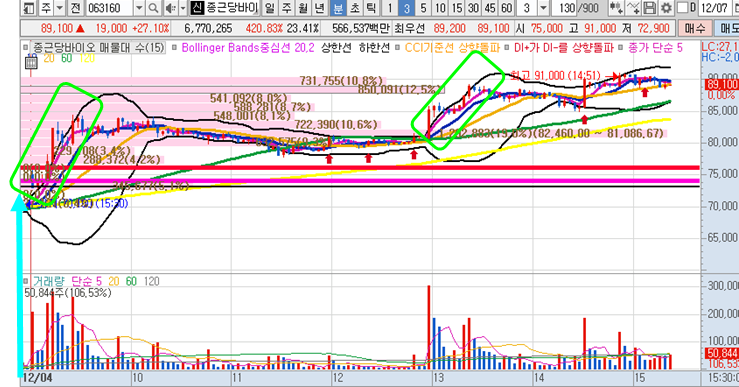Click the 신 badge before the stock name
The image size is (739, 387).
(x=197, y=8)
